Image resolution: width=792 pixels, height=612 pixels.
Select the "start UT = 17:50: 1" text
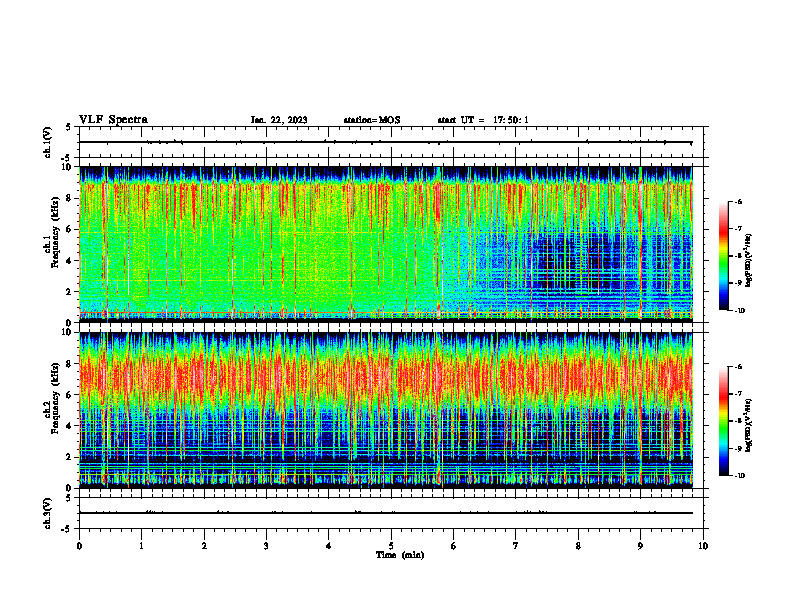tap(483, 120)
